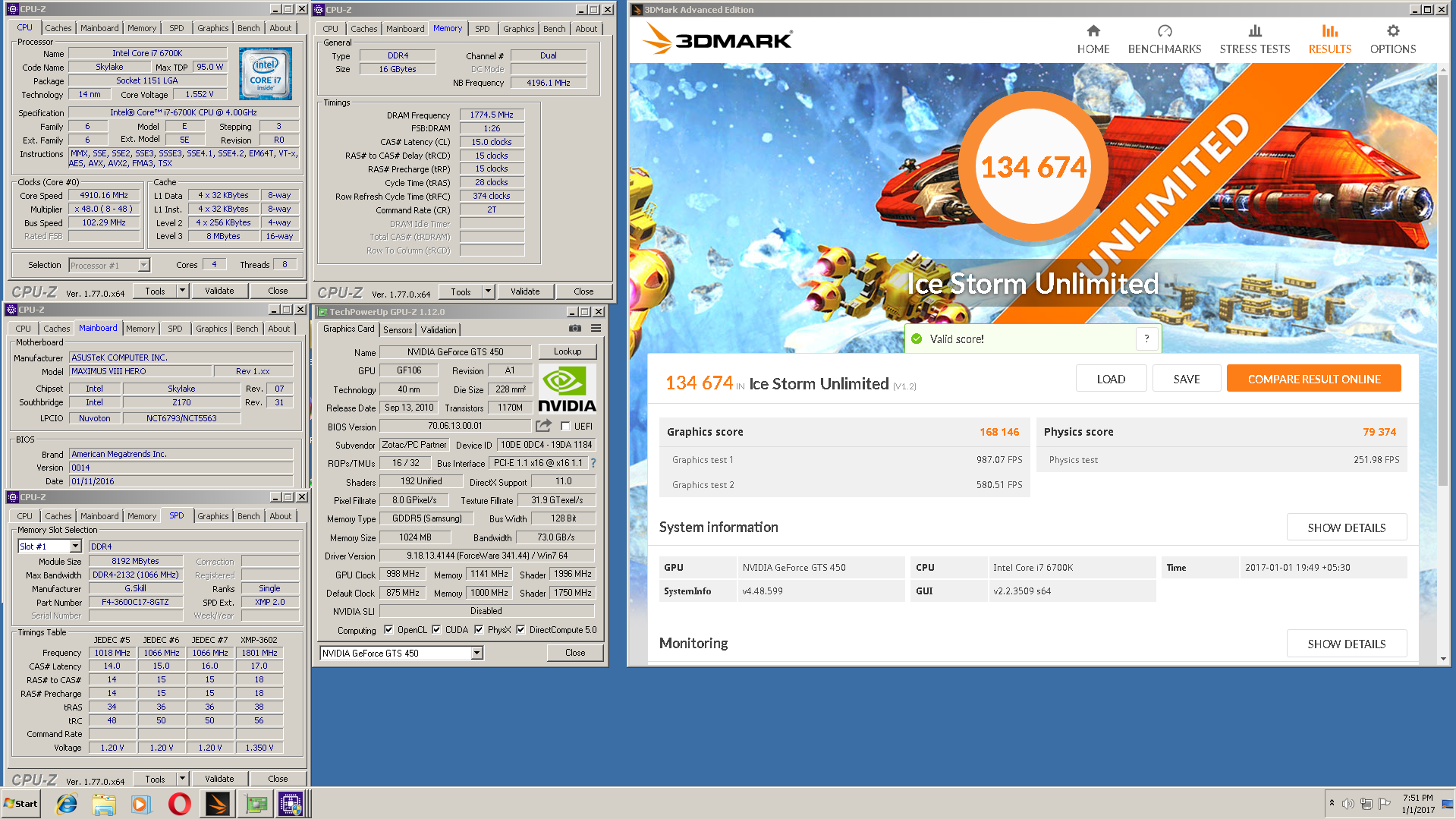
Task: Toggle the PhysX checkbox in GPU-Z
Action: 479,629
